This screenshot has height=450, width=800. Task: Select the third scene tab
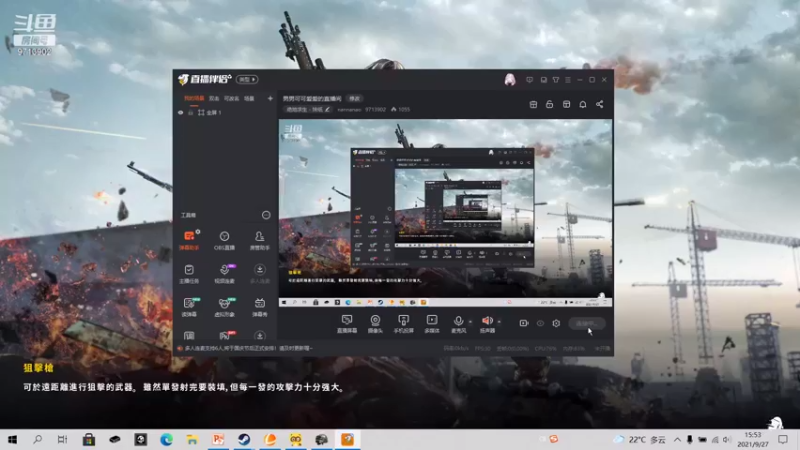tap(231, 98)
